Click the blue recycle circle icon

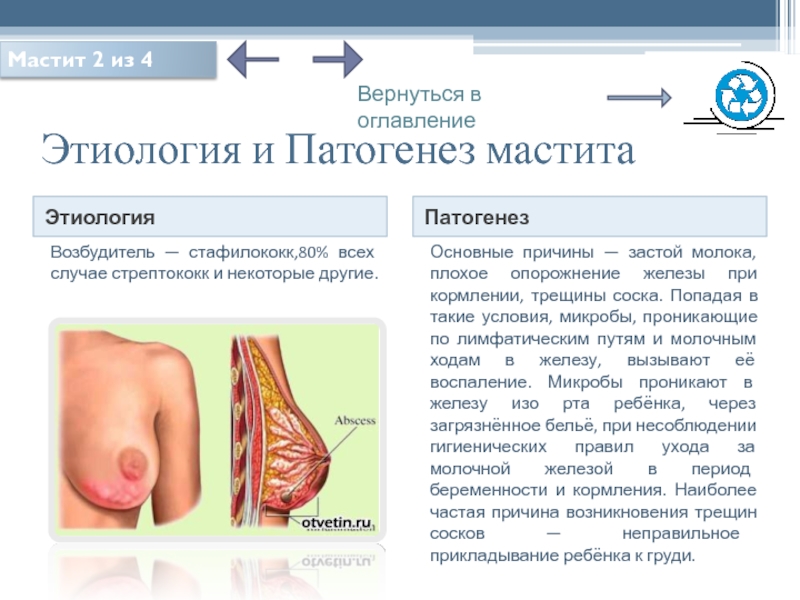pos(741,95)
